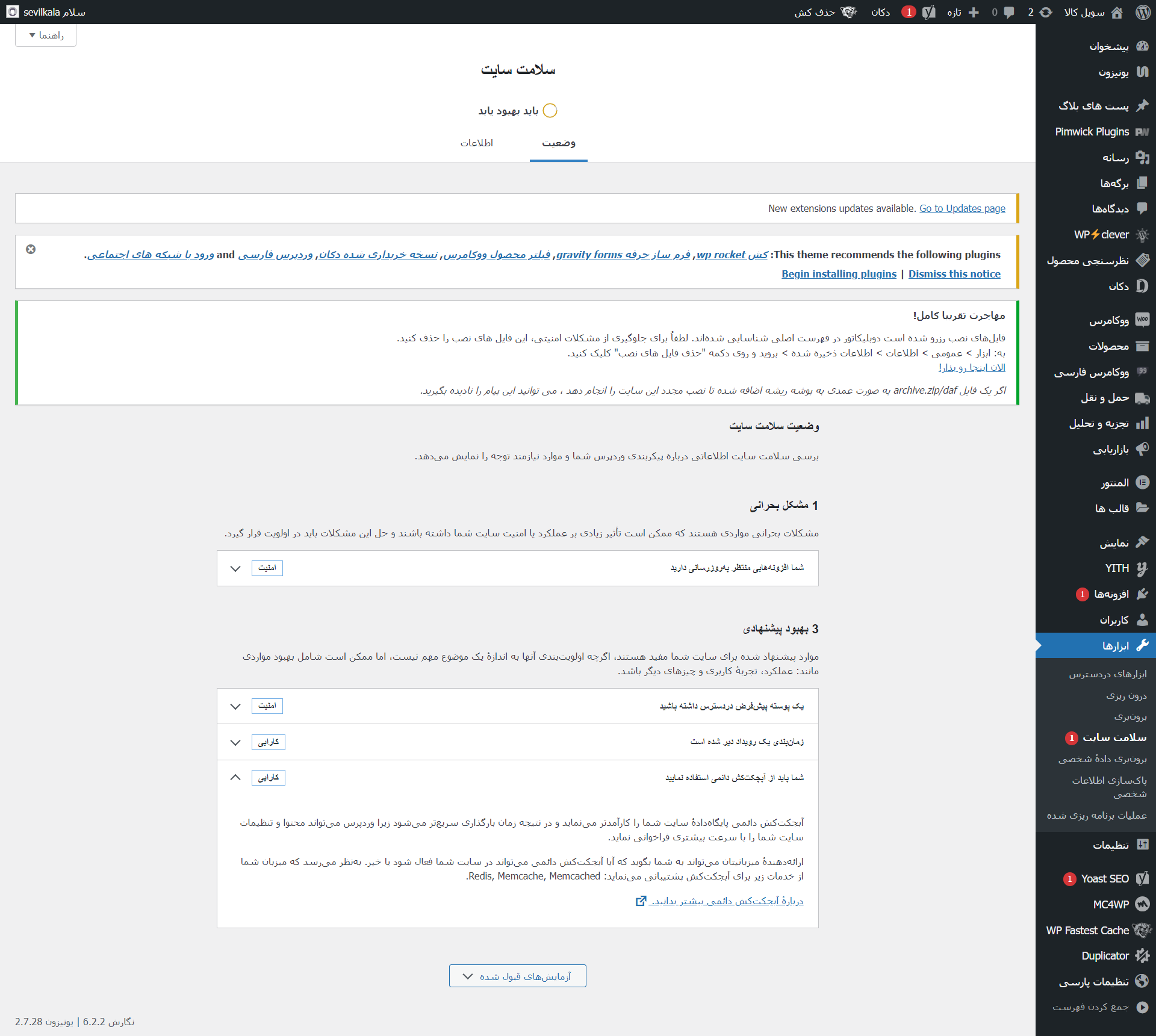Click Begin installing plugins link
1156x1036 pixels.
pos(839,274)
